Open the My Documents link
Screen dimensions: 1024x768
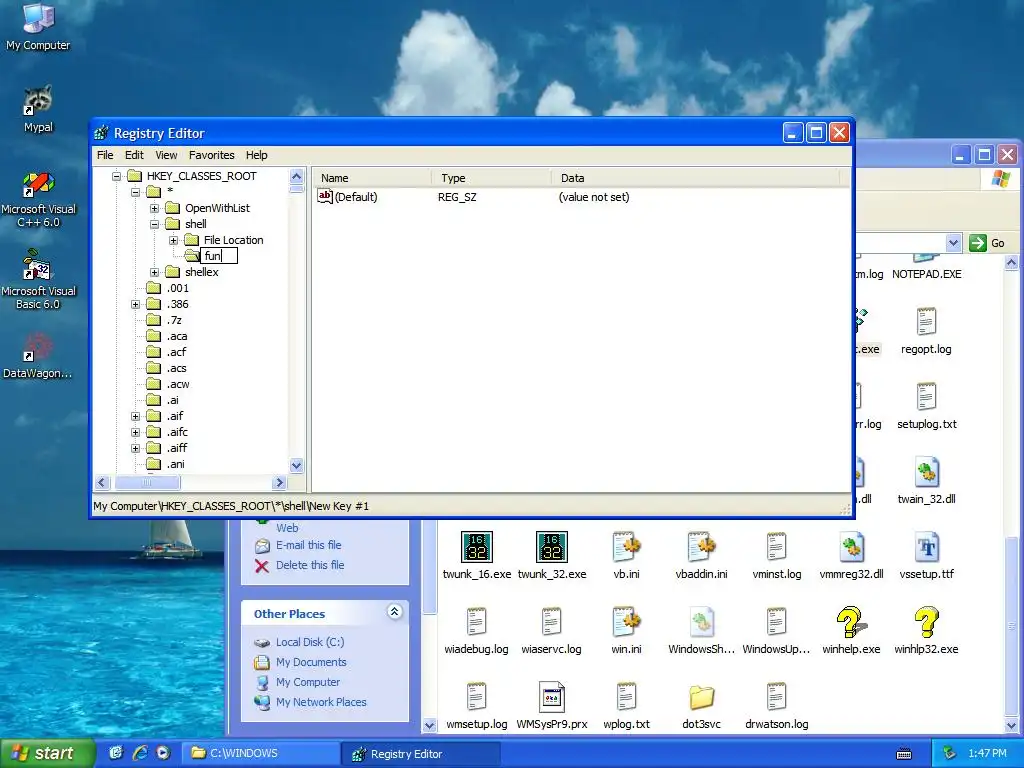[311, 662]
